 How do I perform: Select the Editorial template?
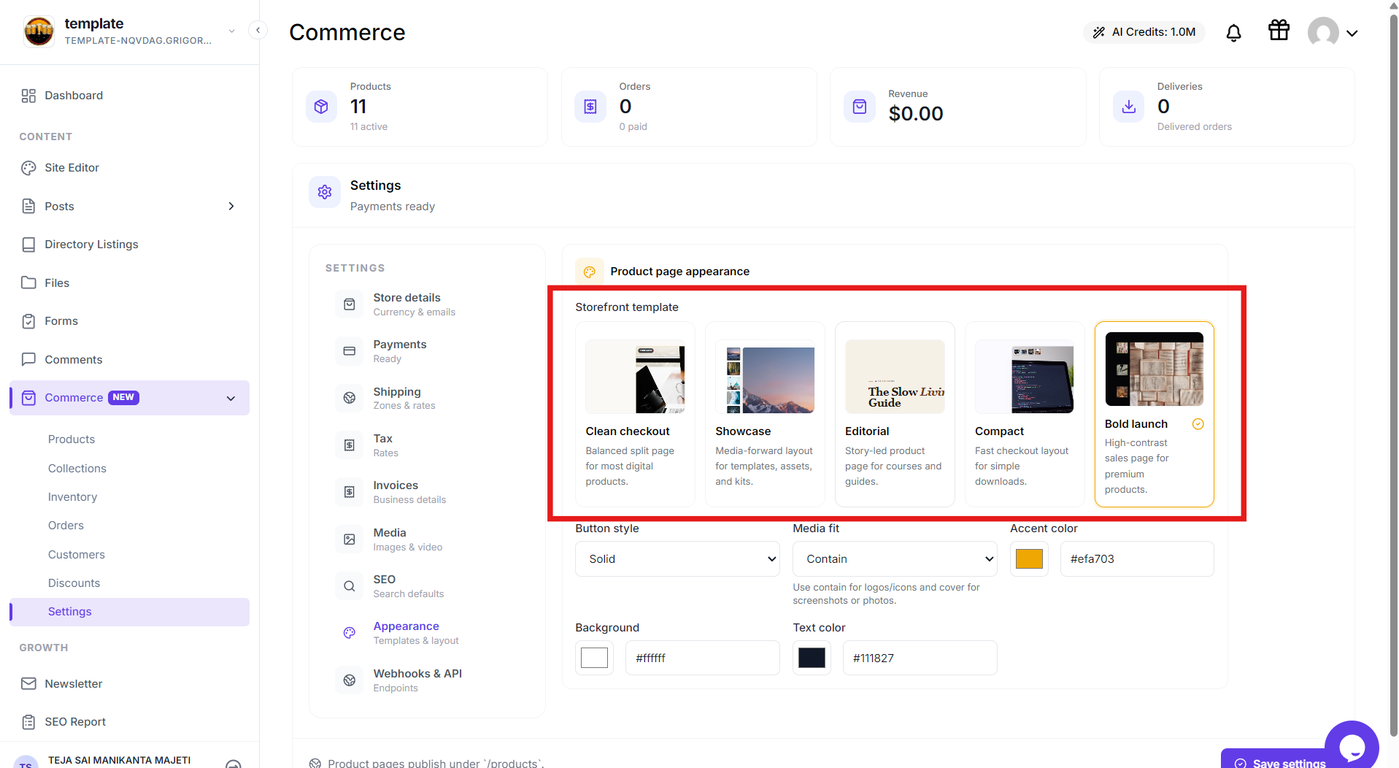point(895,414)
